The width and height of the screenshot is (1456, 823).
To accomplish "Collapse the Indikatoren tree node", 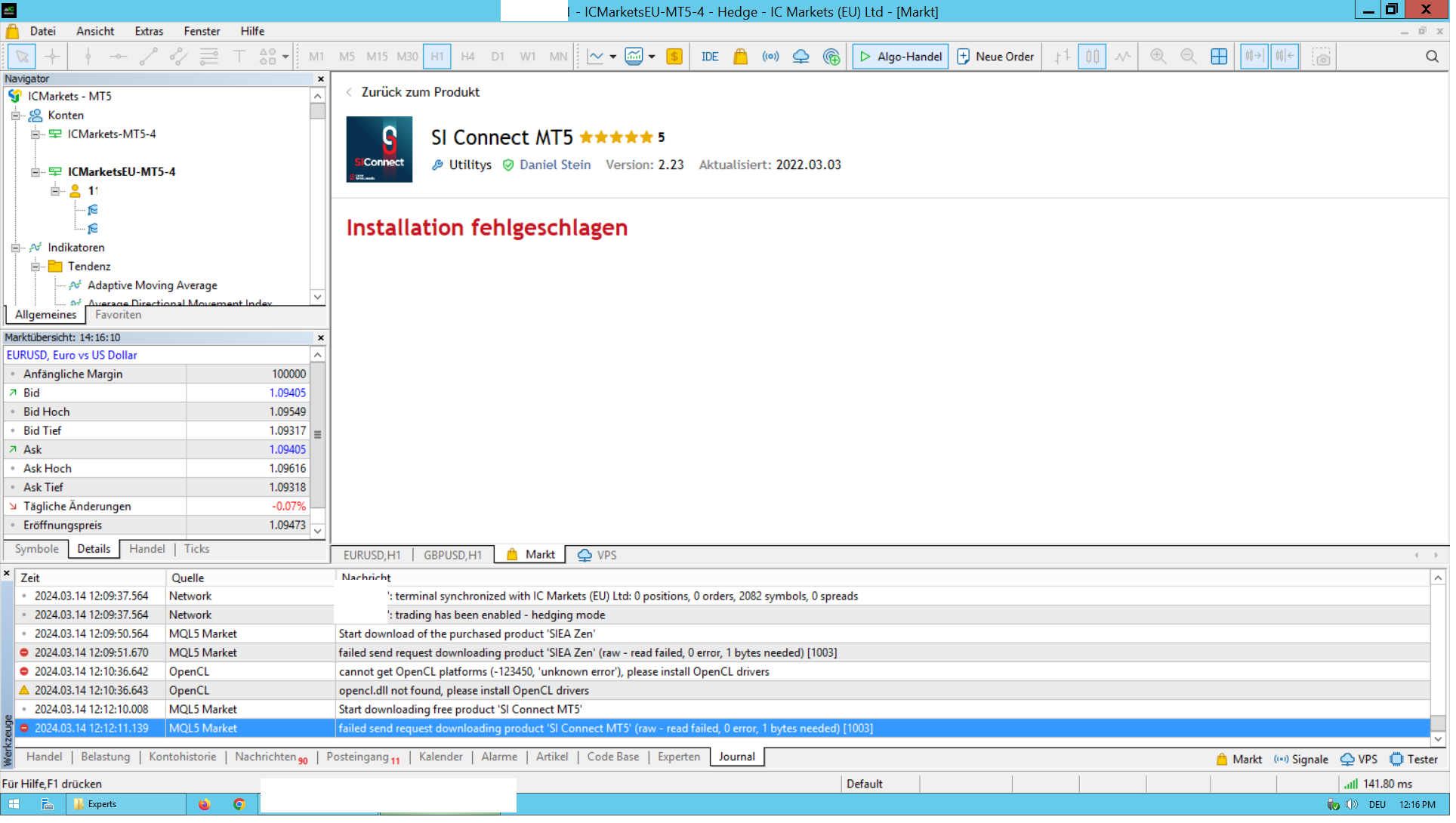I will click(x=16, y=248).
